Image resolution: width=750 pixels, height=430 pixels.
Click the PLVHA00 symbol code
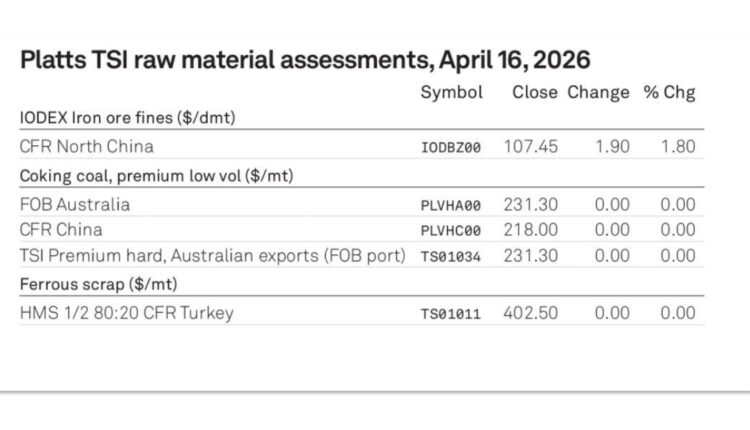click(x=451, y=205)
